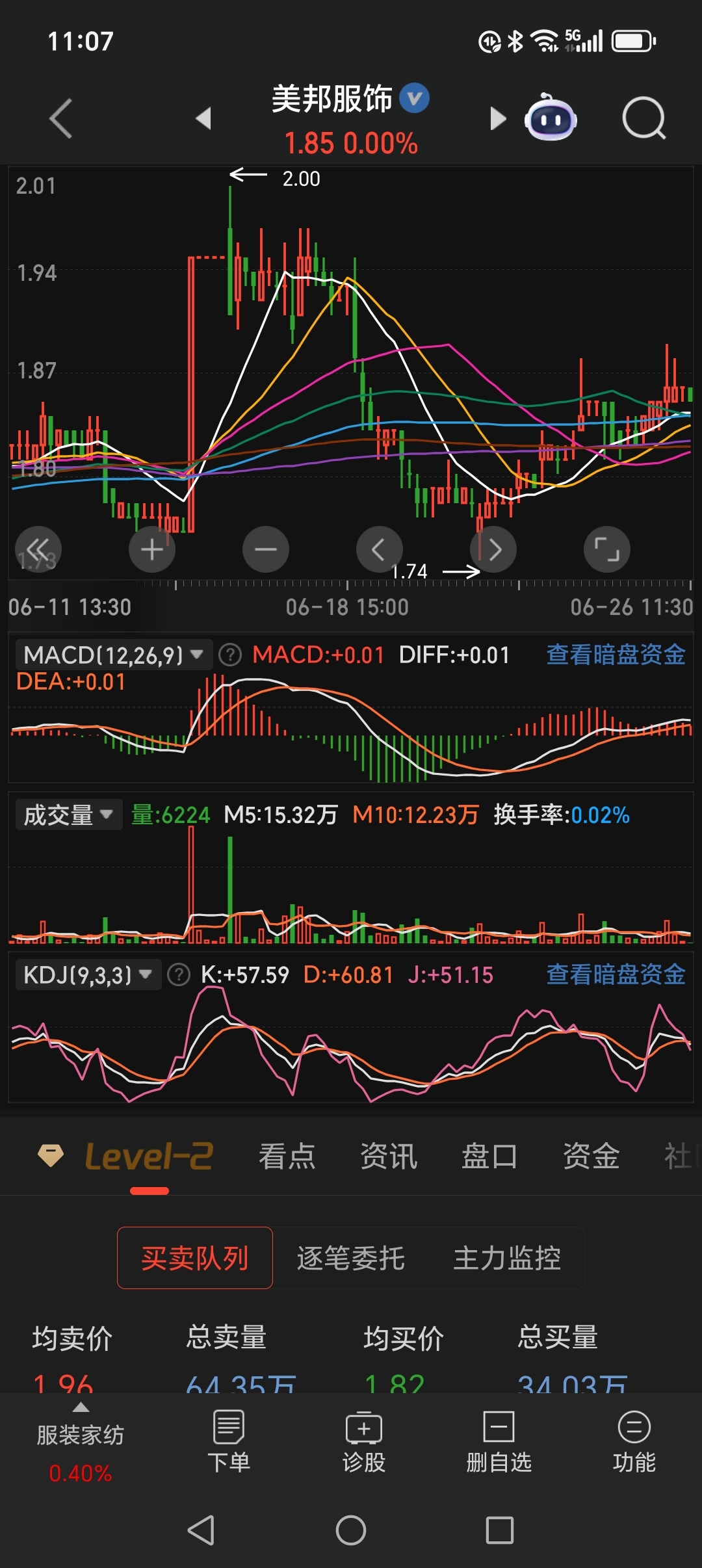Tap the 美邦服饰 stock title
702x1568 pixels.
click(331, 99)
